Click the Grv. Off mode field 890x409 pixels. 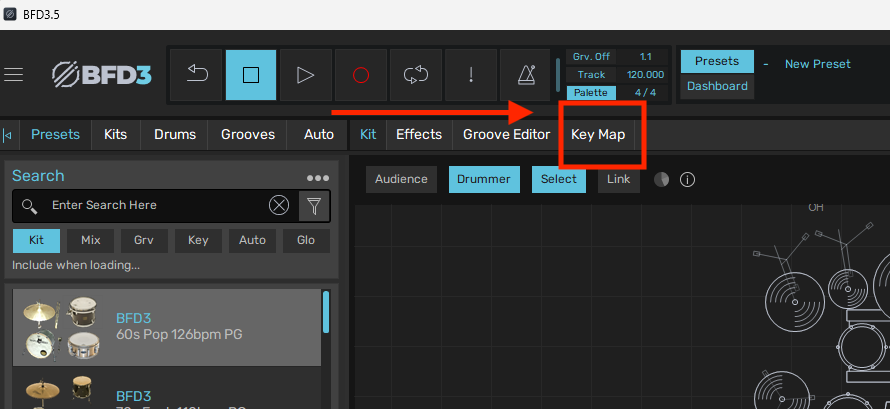591,57
